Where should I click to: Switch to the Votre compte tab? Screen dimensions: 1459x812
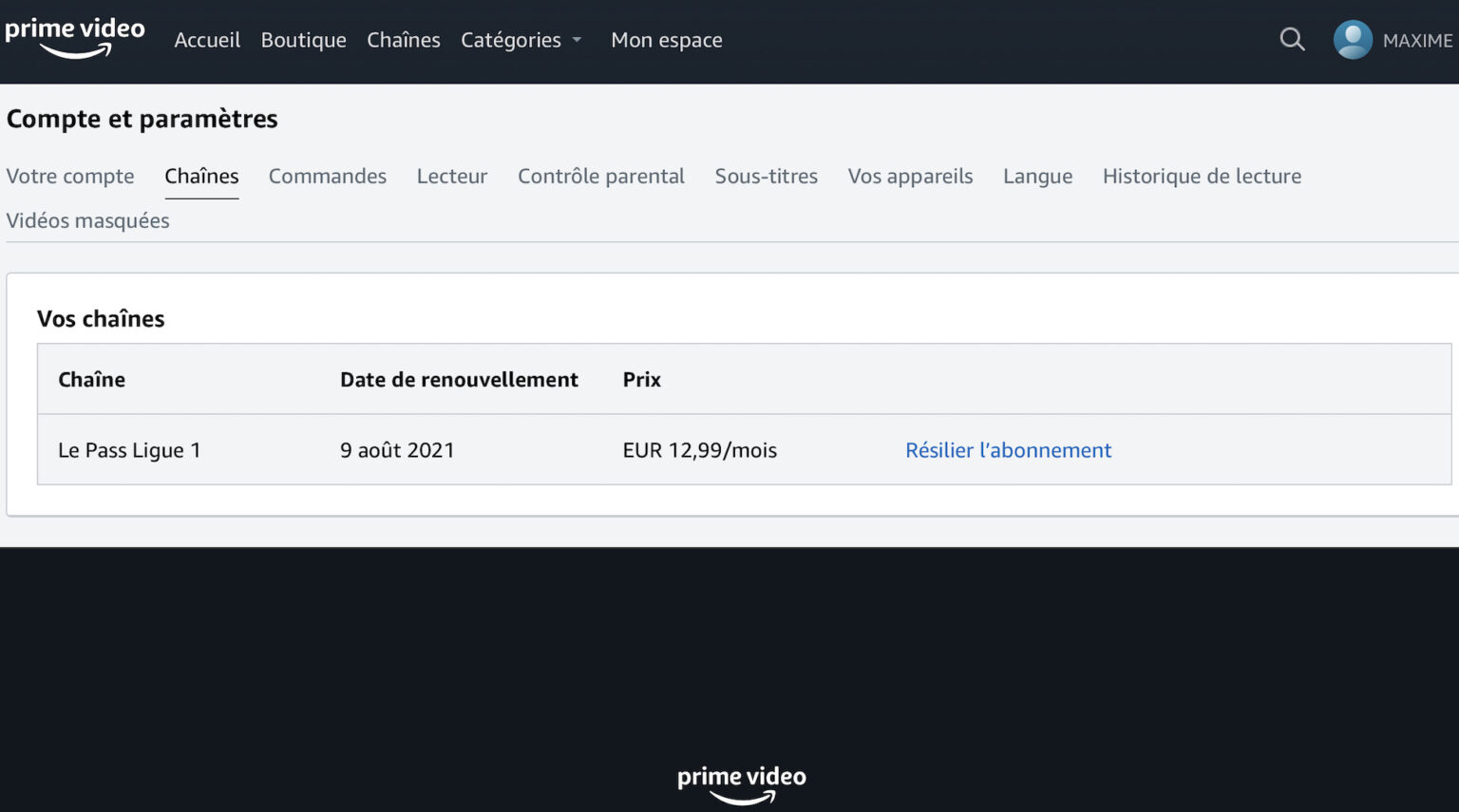point(70,177)
